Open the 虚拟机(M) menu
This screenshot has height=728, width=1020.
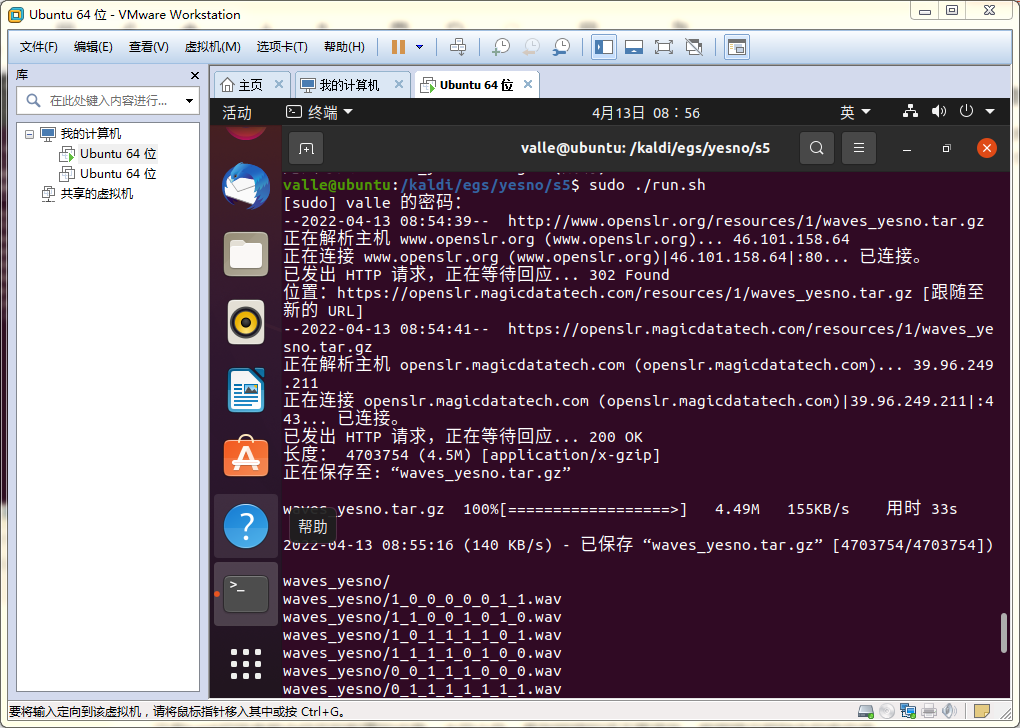click(213, 47)
